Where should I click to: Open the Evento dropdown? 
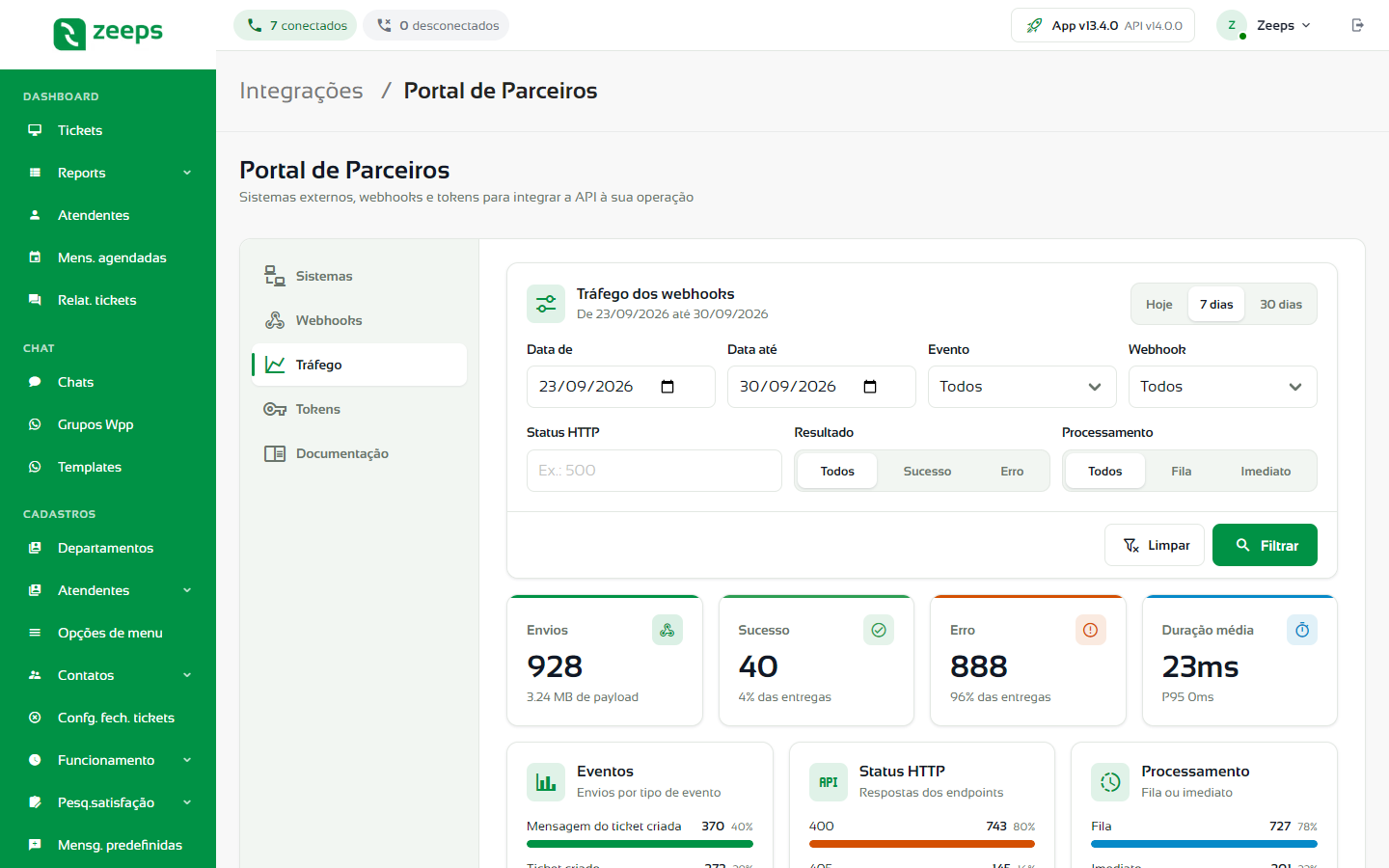coord(1021,387)
